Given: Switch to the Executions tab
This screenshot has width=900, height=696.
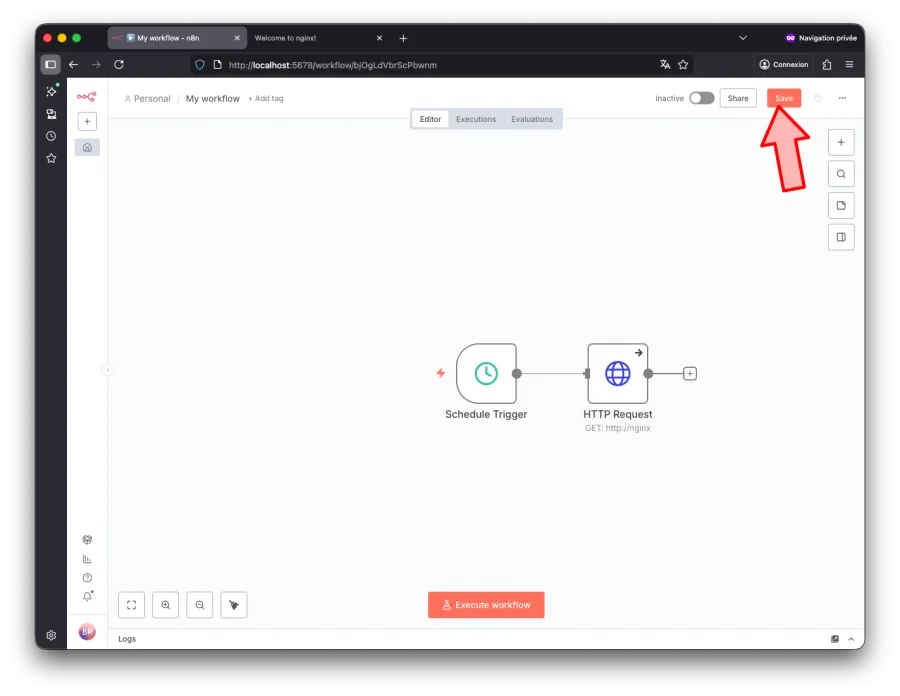Looking at the screenshot, I should point(476,118).
